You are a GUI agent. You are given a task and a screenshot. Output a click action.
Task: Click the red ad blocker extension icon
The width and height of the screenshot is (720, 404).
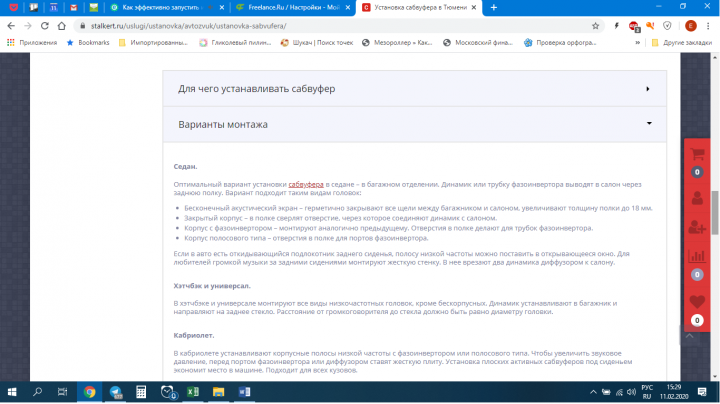634,27
